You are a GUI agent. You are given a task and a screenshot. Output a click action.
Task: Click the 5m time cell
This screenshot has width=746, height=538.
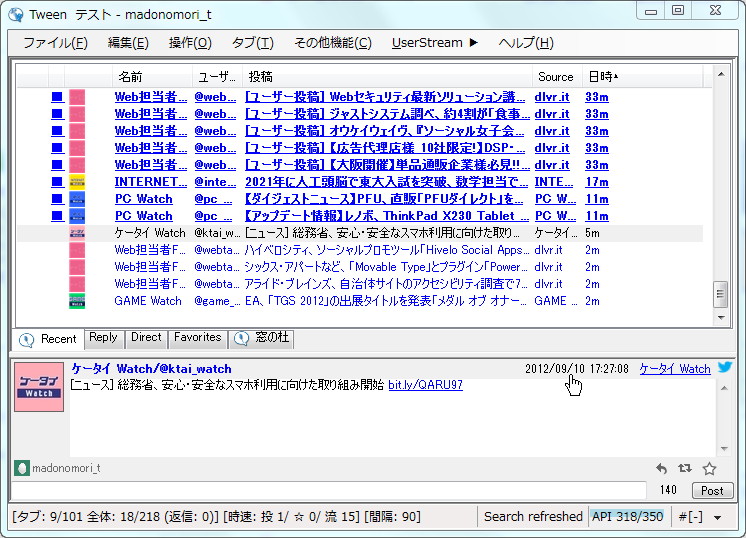pyautogui.click(x=592, y=233)
